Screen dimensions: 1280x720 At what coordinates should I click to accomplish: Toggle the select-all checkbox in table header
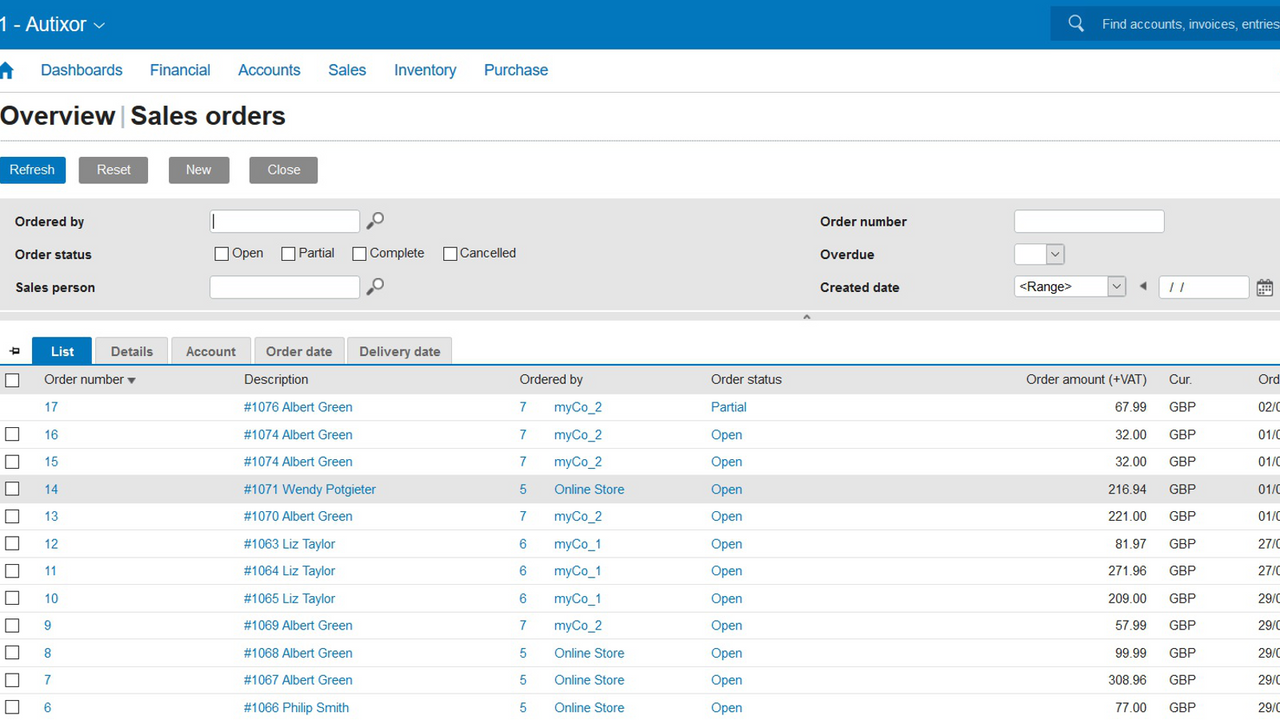click(x=12, y=380)
